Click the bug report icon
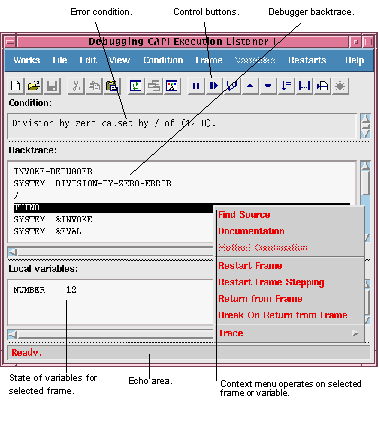This screenshot has height=428, width=379. (x=340, y=86)
